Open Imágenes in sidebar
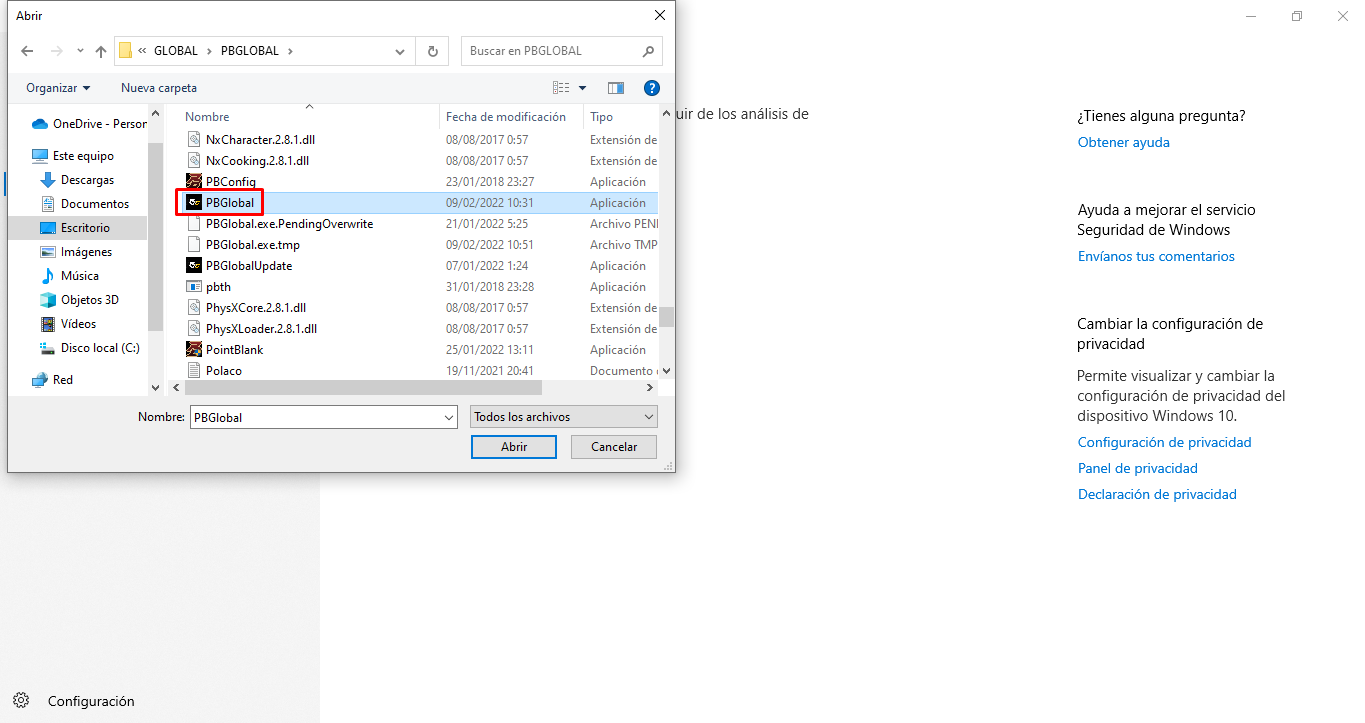Image resolution: width=1365 pixels, height=723 pixels. coord(77,252)
